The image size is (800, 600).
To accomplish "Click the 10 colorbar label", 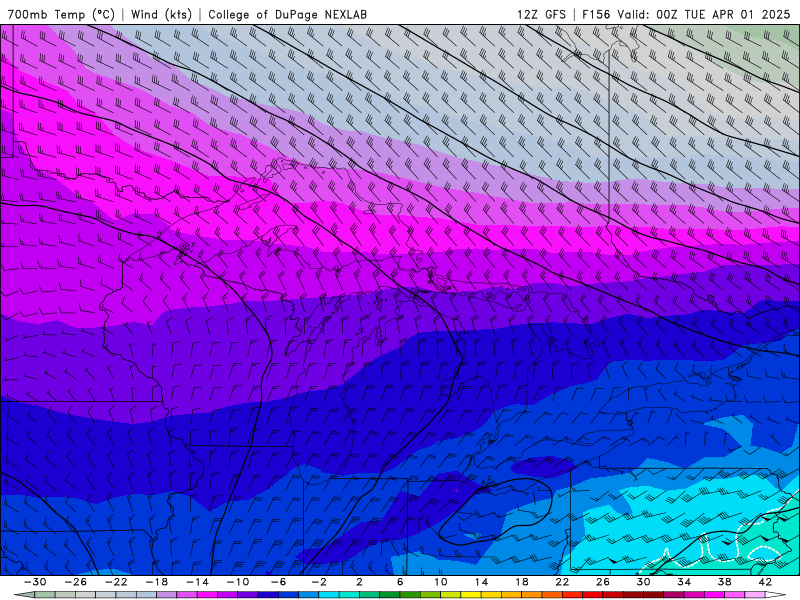I will point(440,582).
